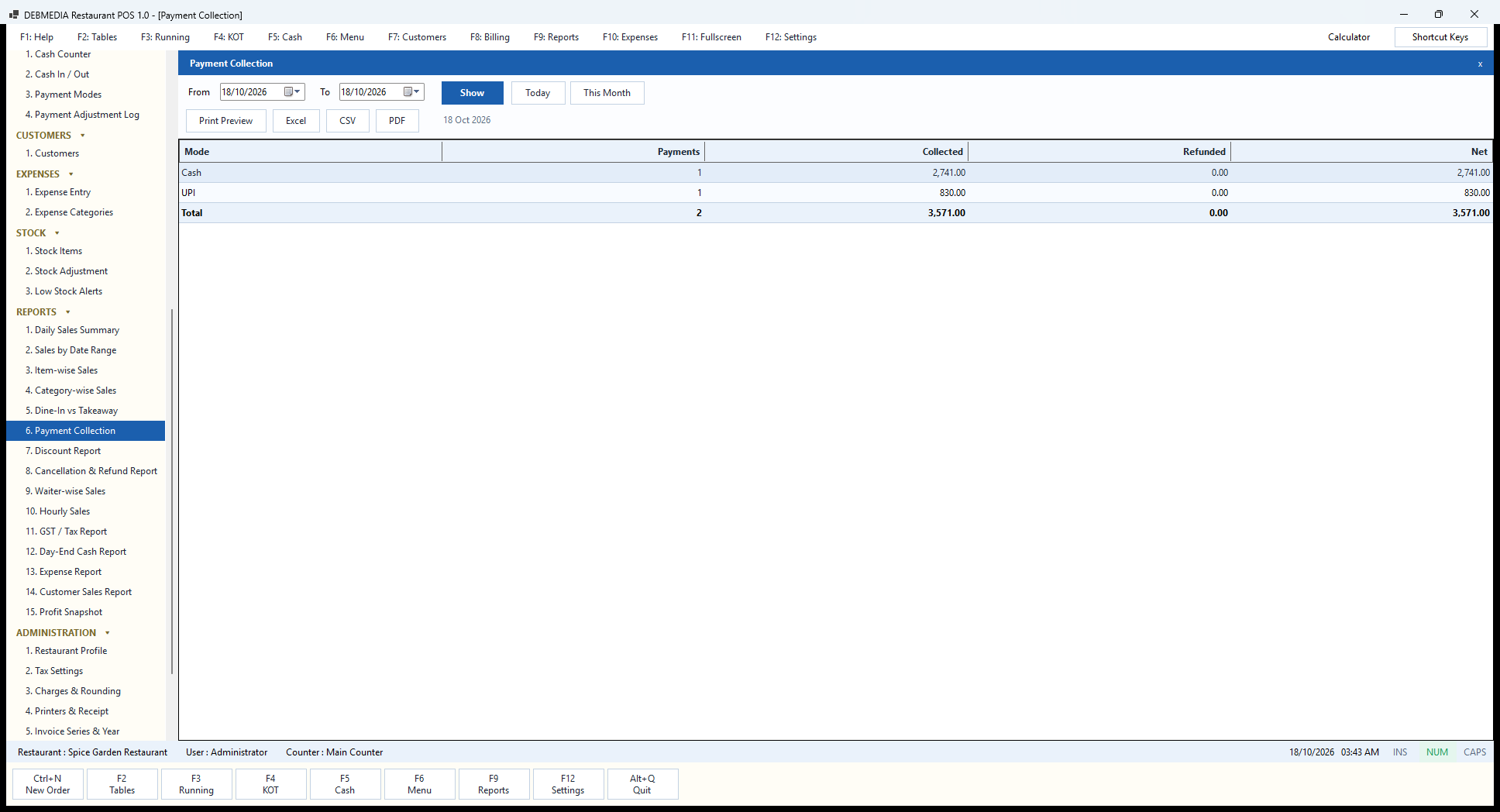Click the blue Show button

(x=472, y=93)
